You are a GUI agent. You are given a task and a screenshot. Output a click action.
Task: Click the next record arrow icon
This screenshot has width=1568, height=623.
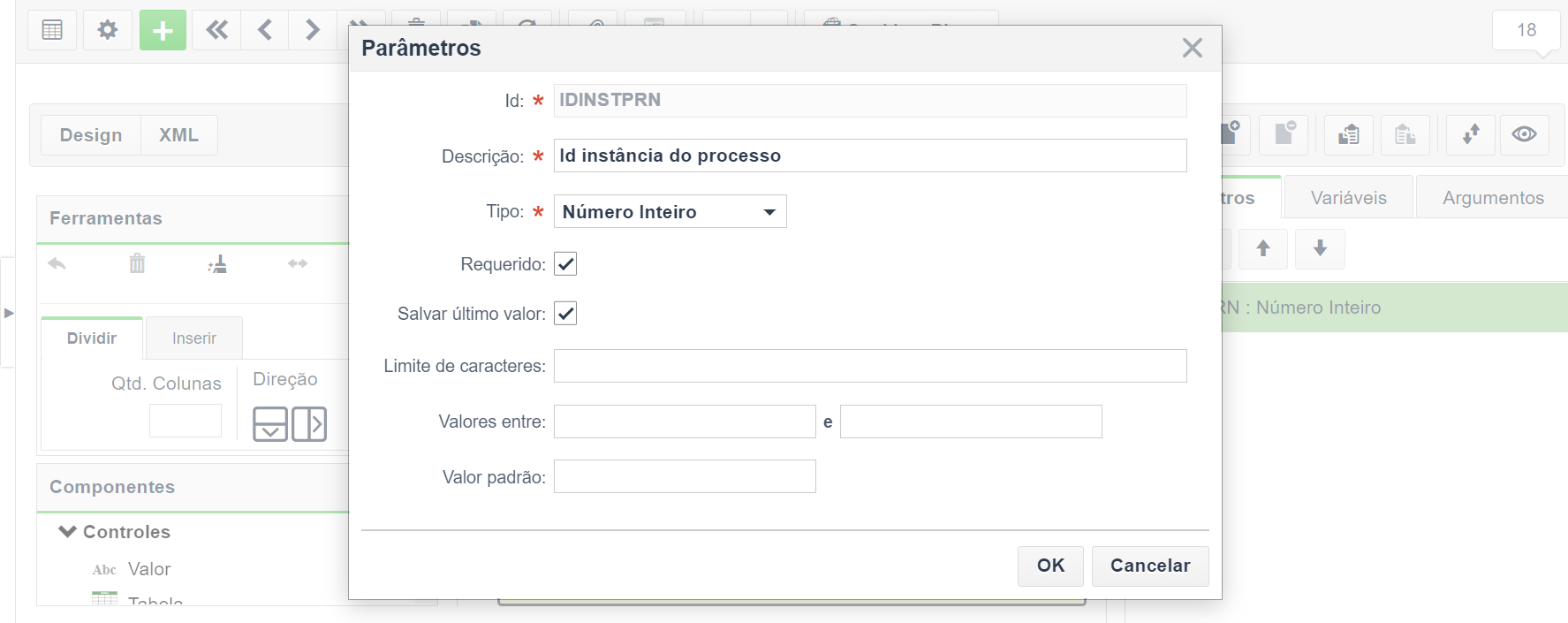coord(312,30)
